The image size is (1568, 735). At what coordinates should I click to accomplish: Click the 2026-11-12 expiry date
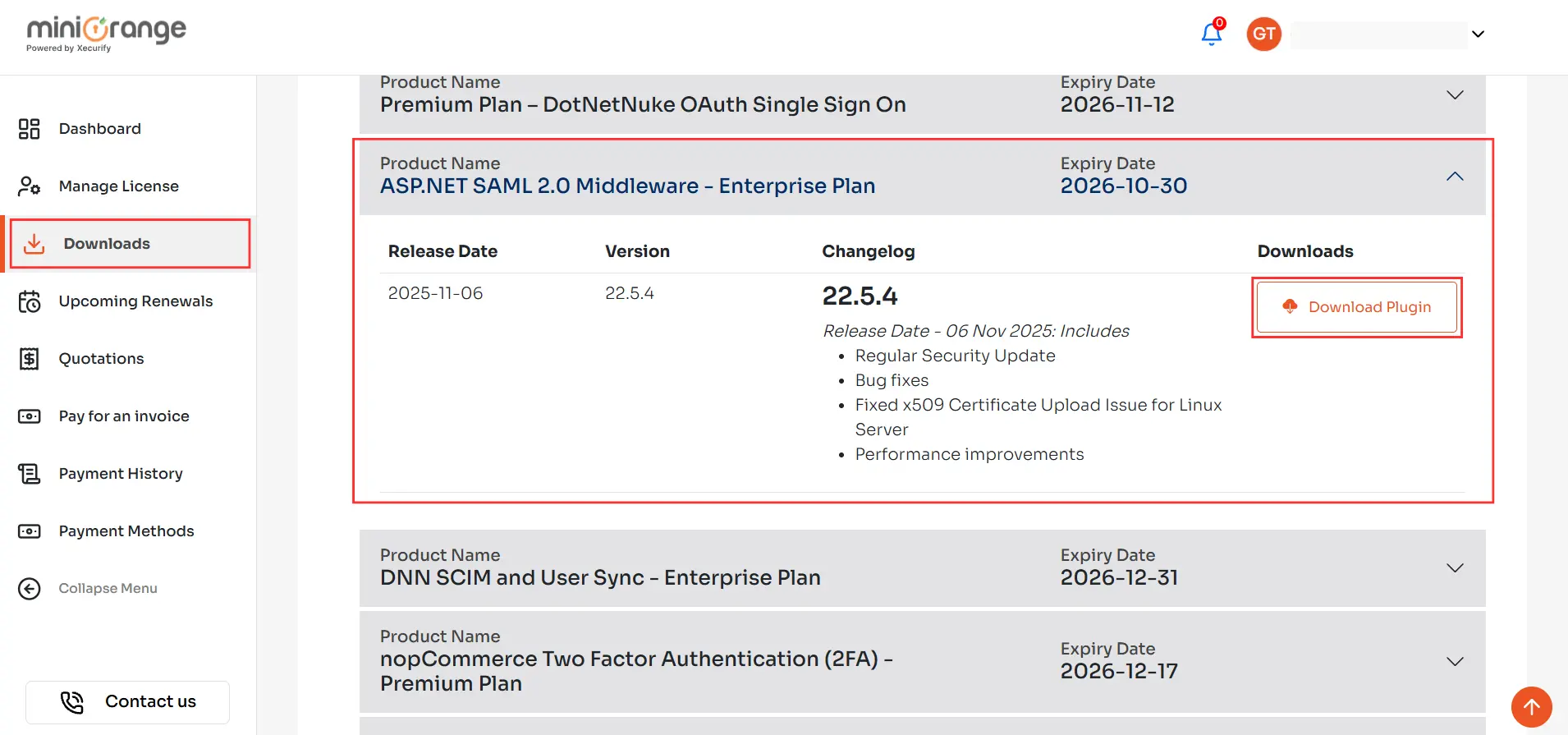point(1117,105)
